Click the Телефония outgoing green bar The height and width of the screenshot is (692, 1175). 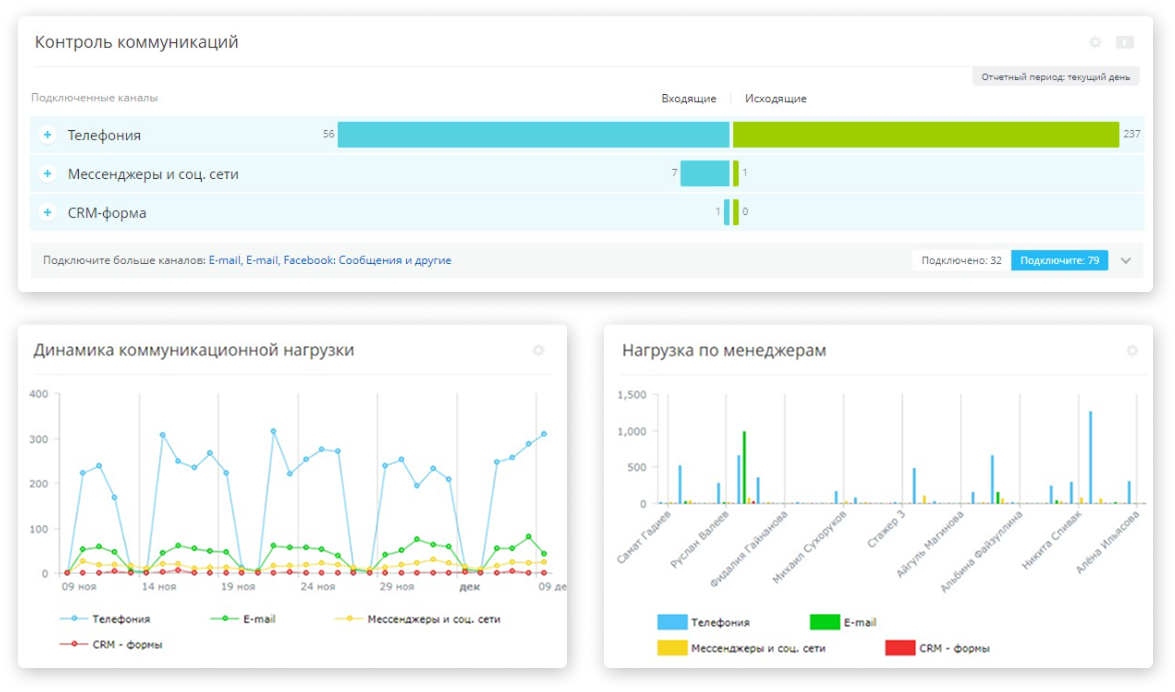point(925,134)
